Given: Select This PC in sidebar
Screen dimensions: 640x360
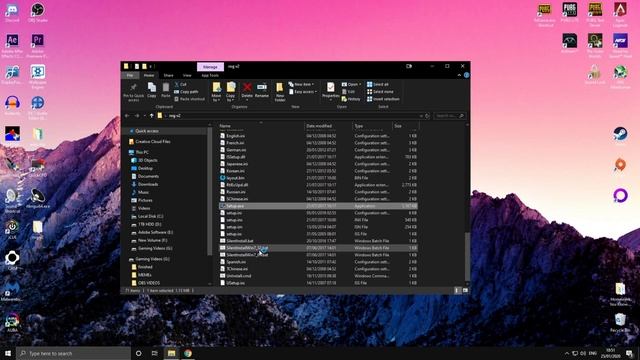Looking at the screenshot, I should [139, 152].
